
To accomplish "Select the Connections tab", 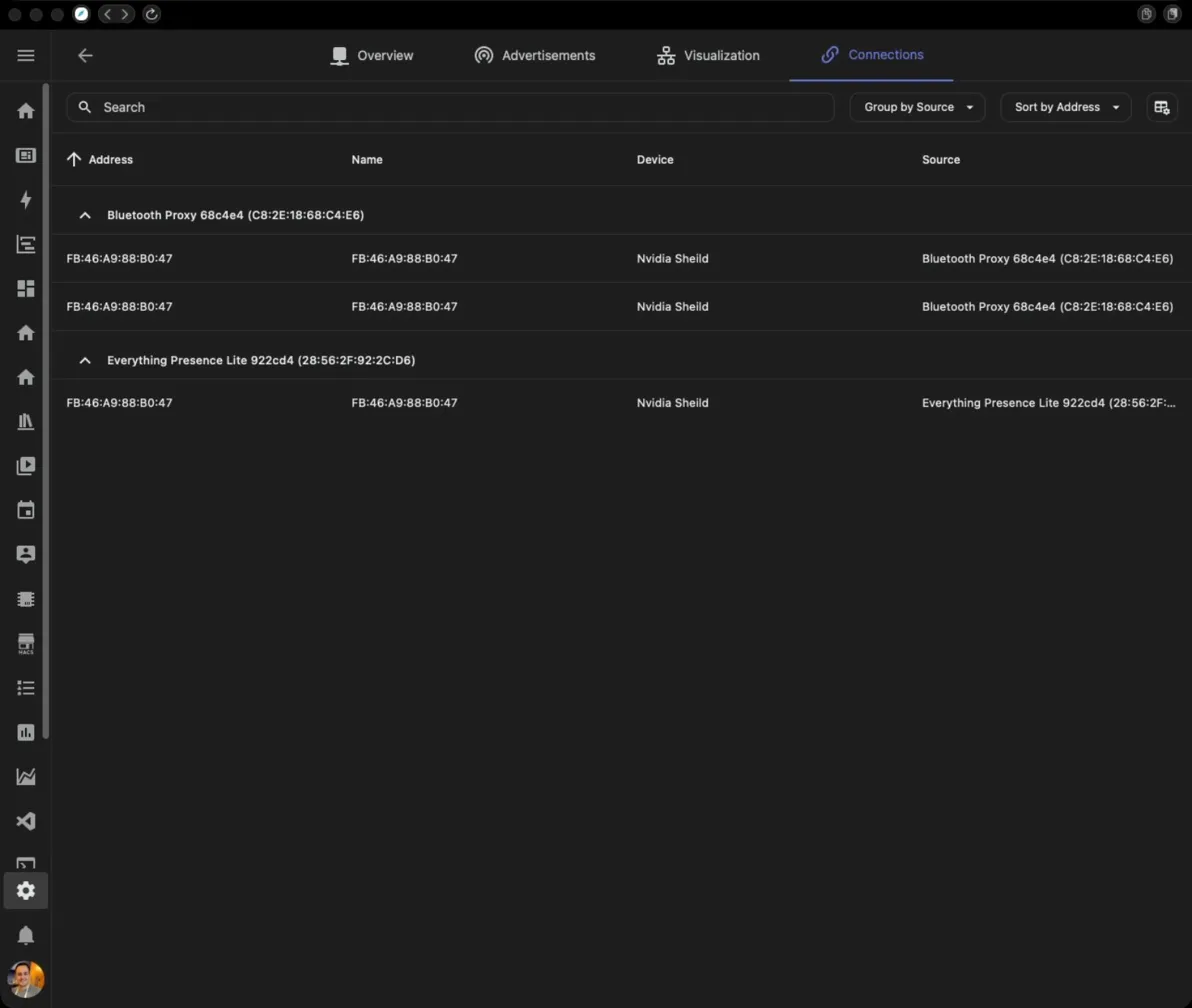I will coord(871,55).
